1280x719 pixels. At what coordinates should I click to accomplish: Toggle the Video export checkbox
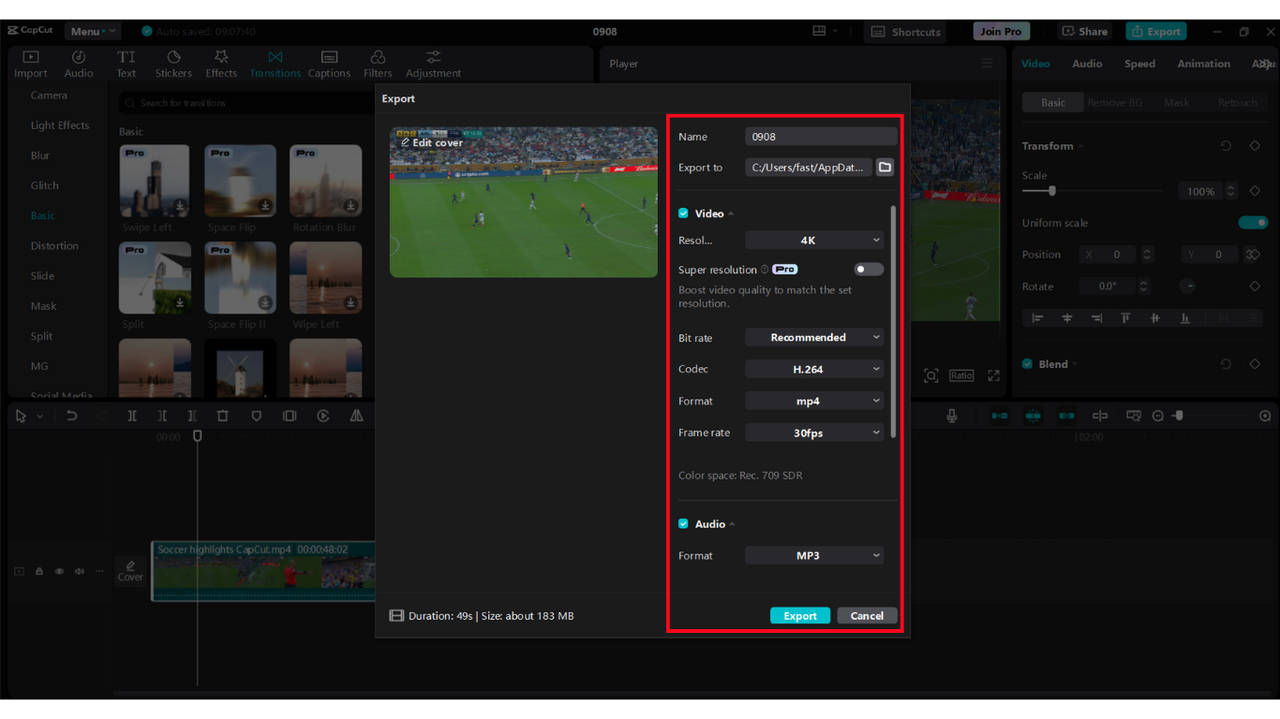point(683,213)
